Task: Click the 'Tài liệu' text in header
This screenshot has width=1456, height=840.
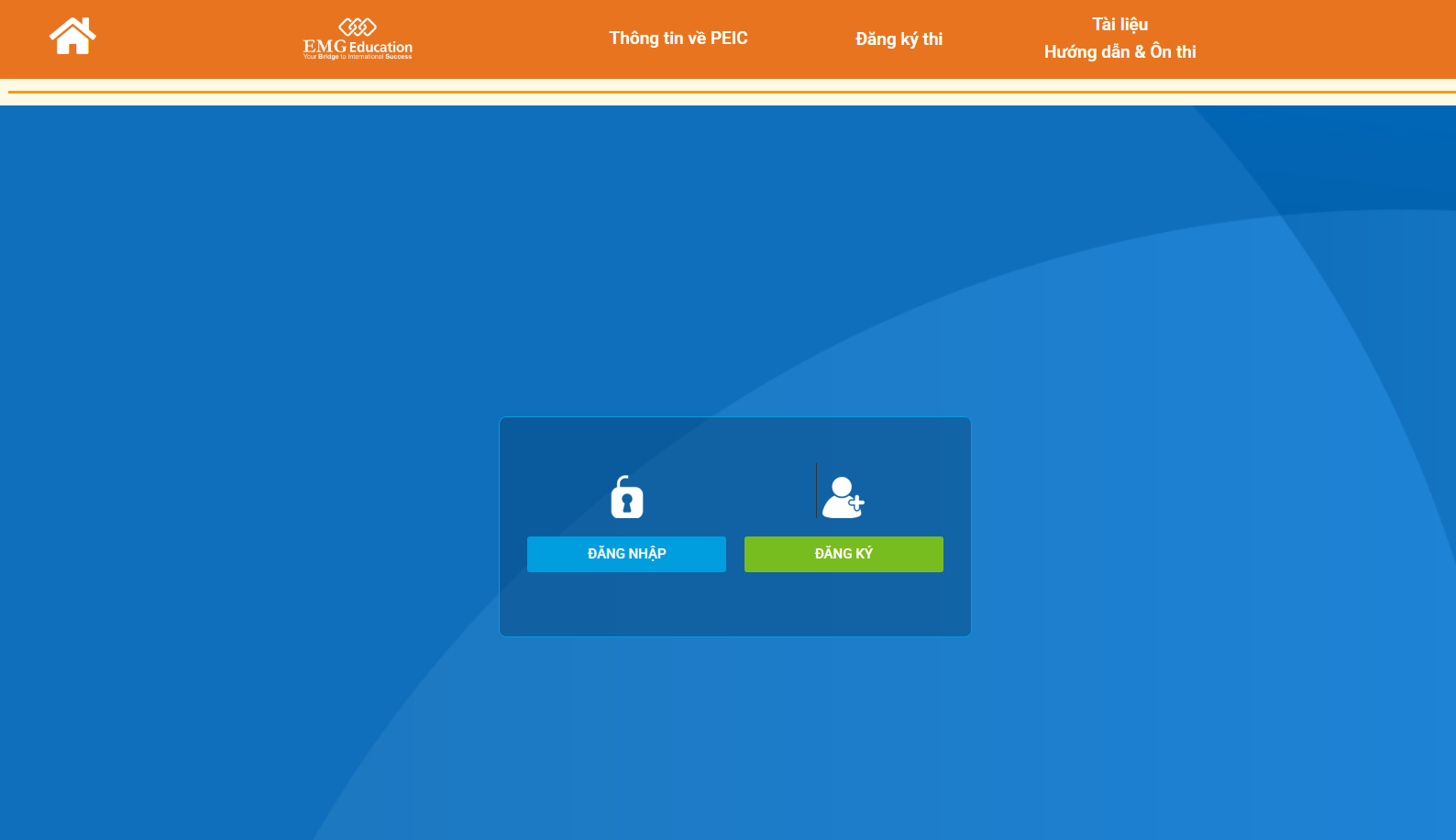Action: tap(1120, 25)
